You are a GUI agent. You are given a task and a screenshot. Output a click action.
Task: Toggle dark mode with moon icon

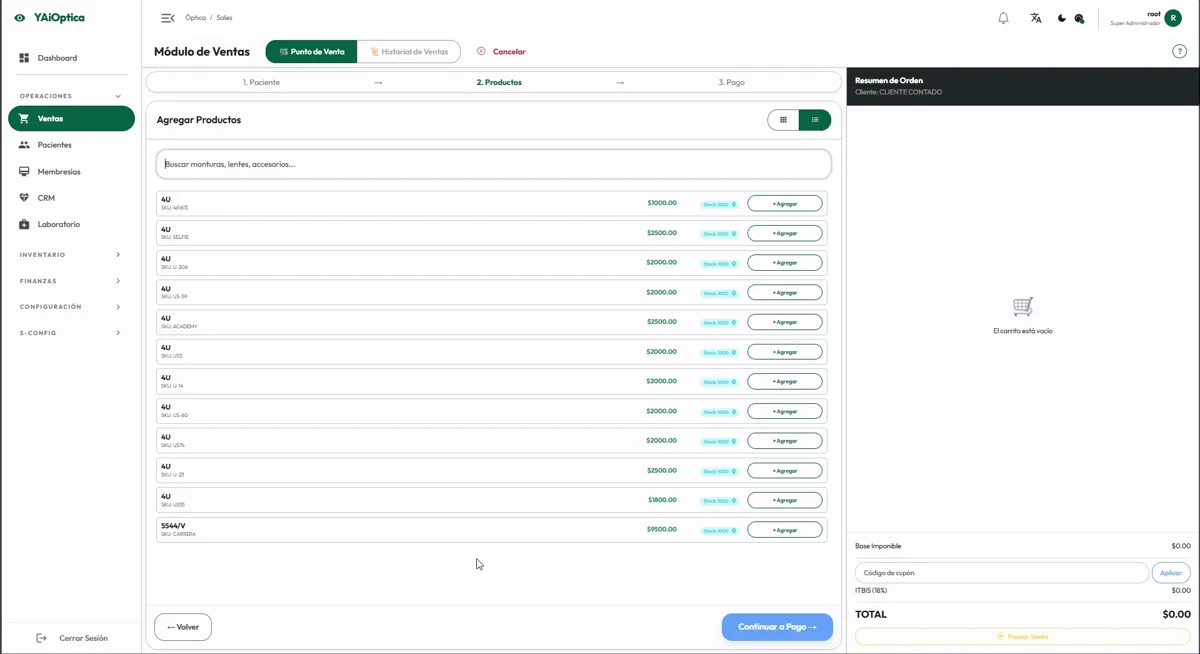[1062, 18]
